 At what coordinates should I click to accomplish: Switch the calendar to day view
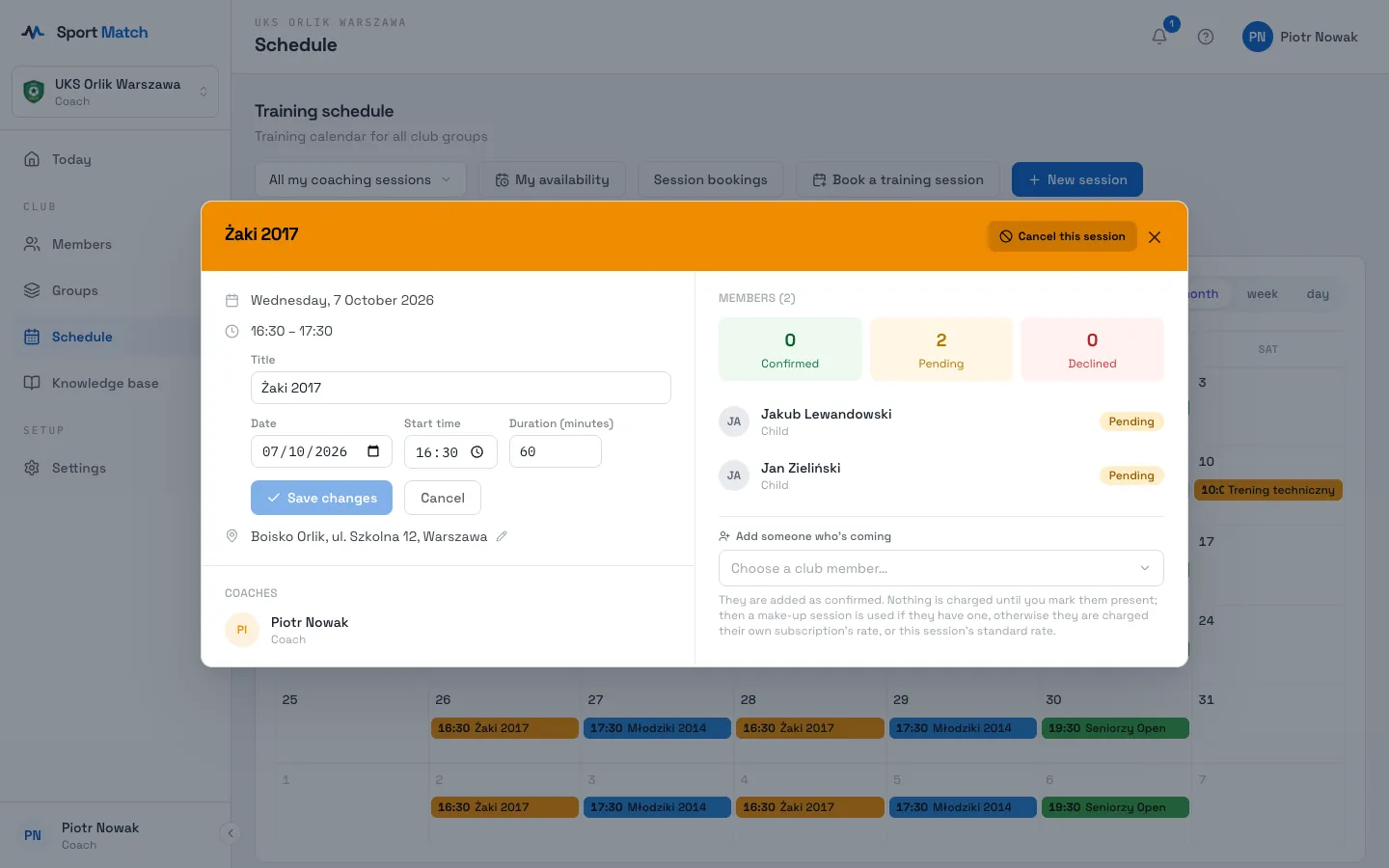[1318, 294]
